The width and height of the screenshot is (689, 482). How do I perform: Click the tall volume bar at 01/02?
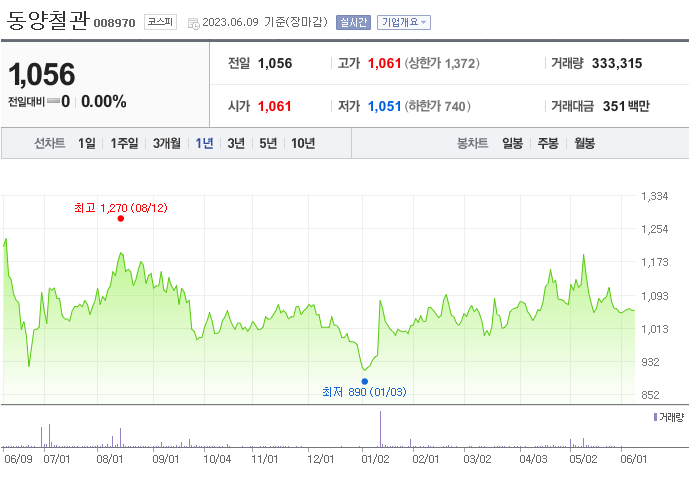tap(381, 429)
